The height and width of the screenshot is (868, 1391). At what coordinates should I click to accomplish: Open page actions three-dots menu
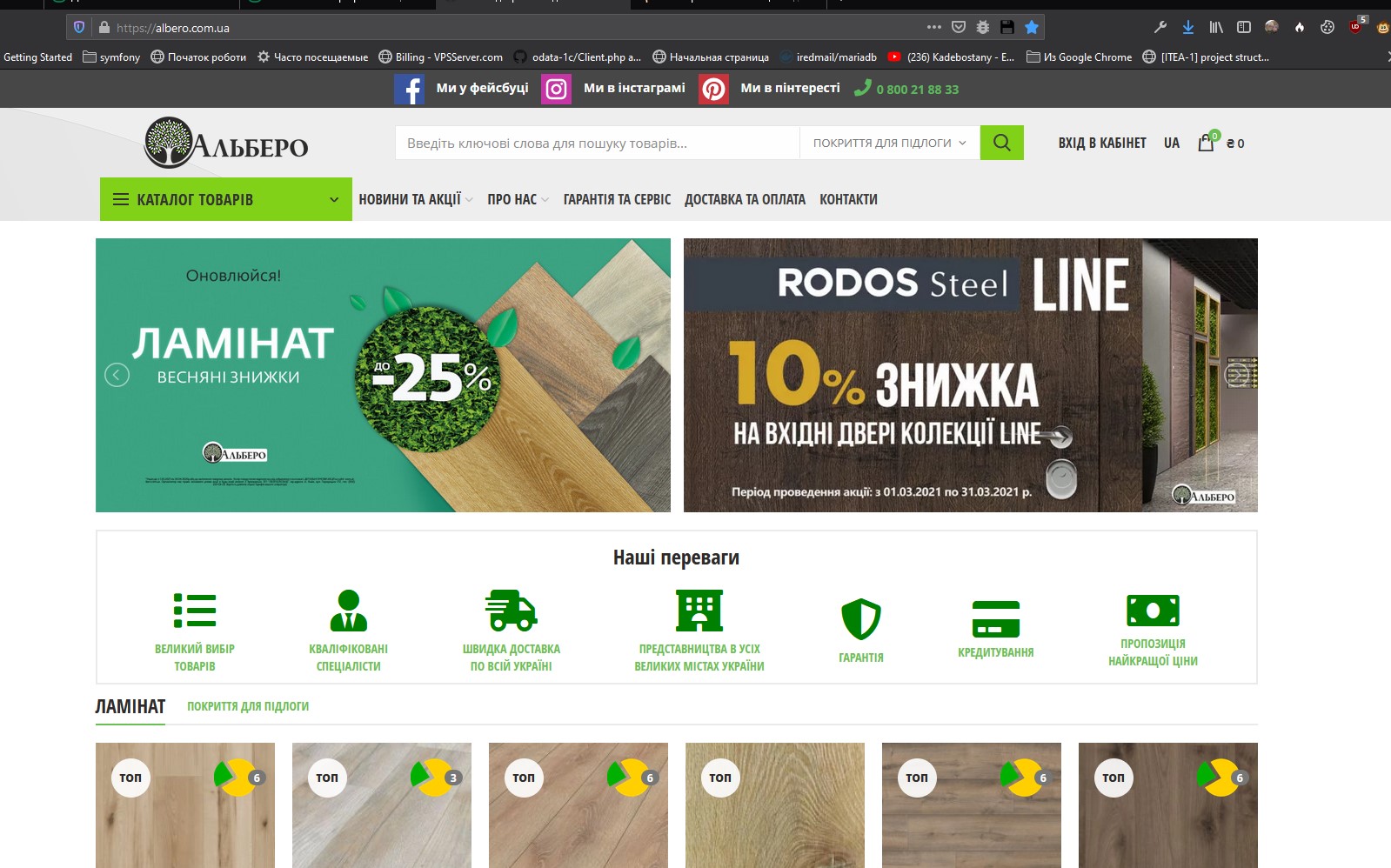coord(934,27)
